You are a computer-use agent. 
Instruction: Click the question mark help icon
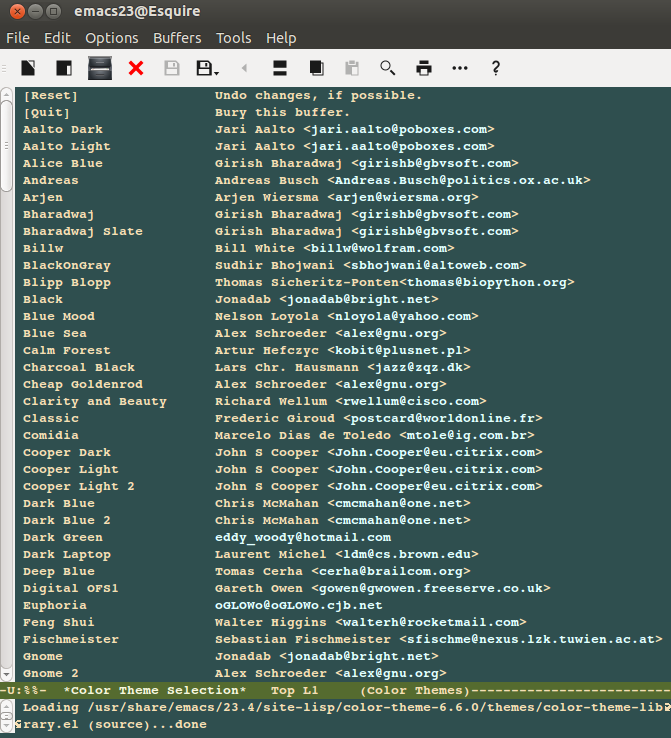coord(495,68)
